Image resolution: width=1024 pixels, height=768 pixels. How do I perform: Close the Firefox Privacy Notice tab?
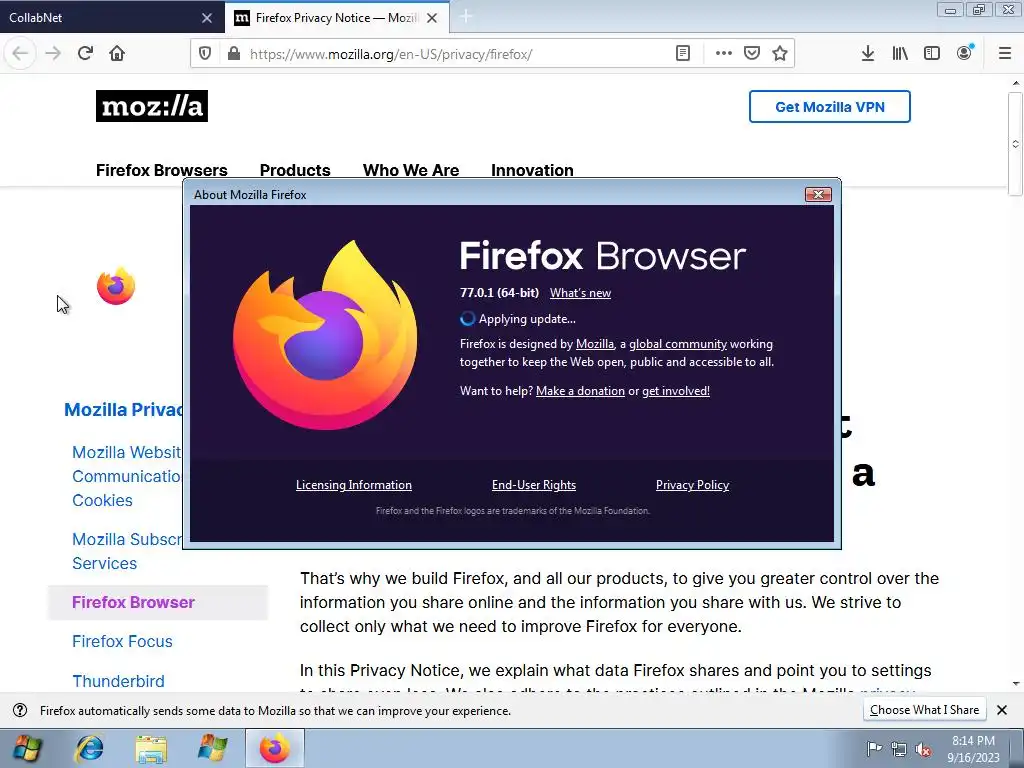click(x=432, y=18)
